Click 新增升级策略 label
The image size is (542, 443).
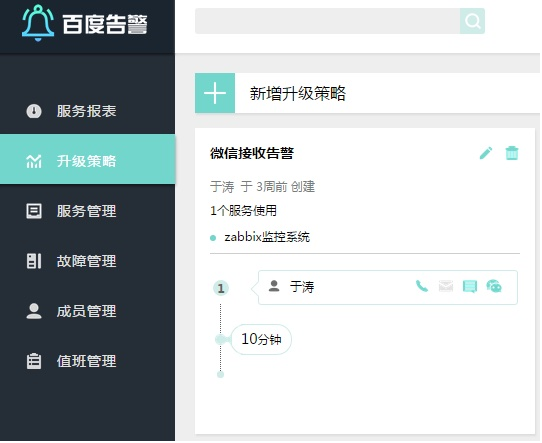pos(299,94)
